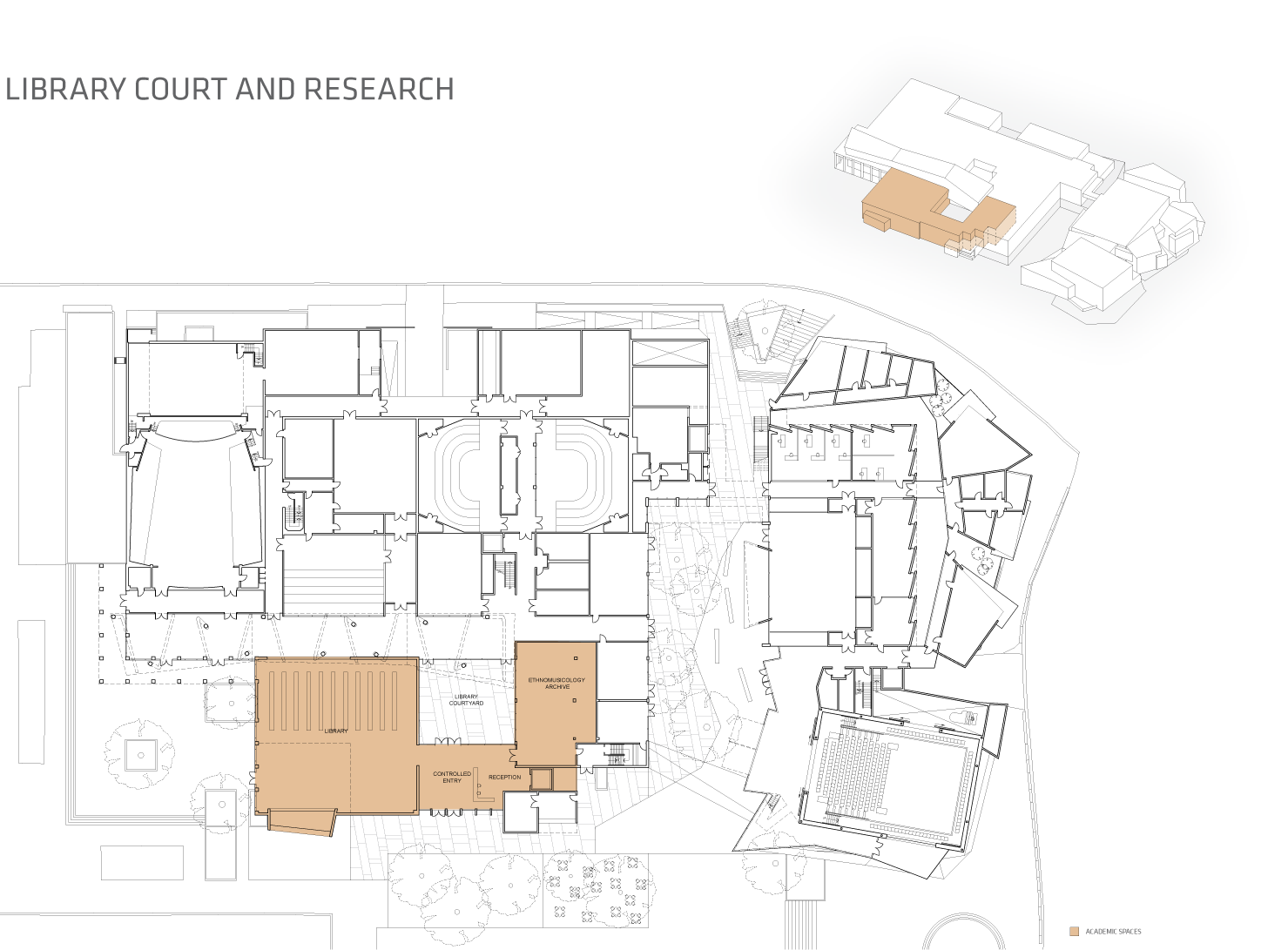Viewport: 1288px width, 950px height.
Task: Click the small square elevator shaft near Reception
Action: 542,778
